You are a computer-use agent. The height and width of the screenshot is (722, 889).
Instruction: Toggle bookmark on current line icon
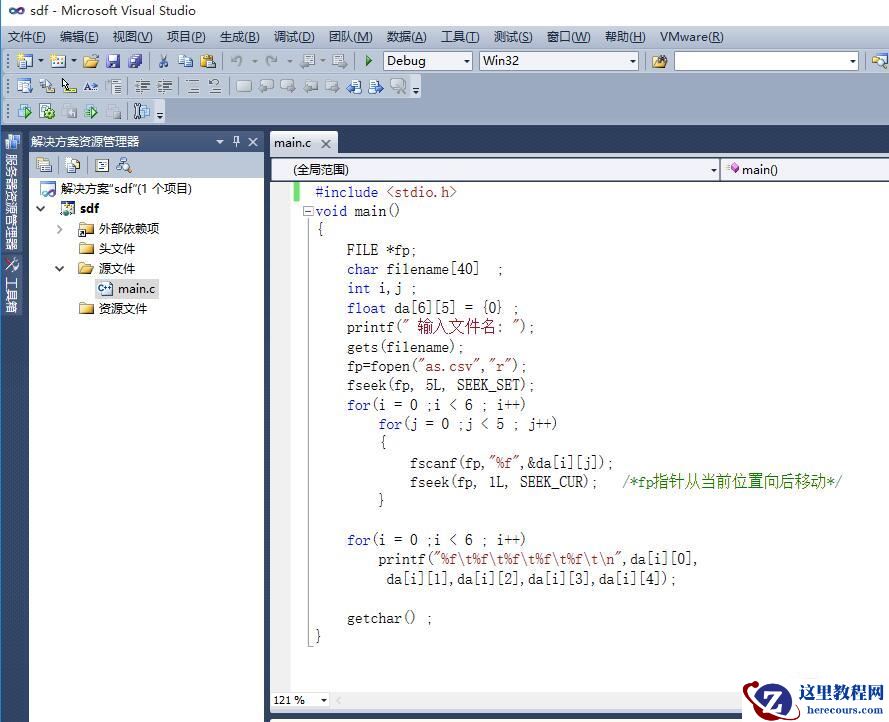coord(244,86)
